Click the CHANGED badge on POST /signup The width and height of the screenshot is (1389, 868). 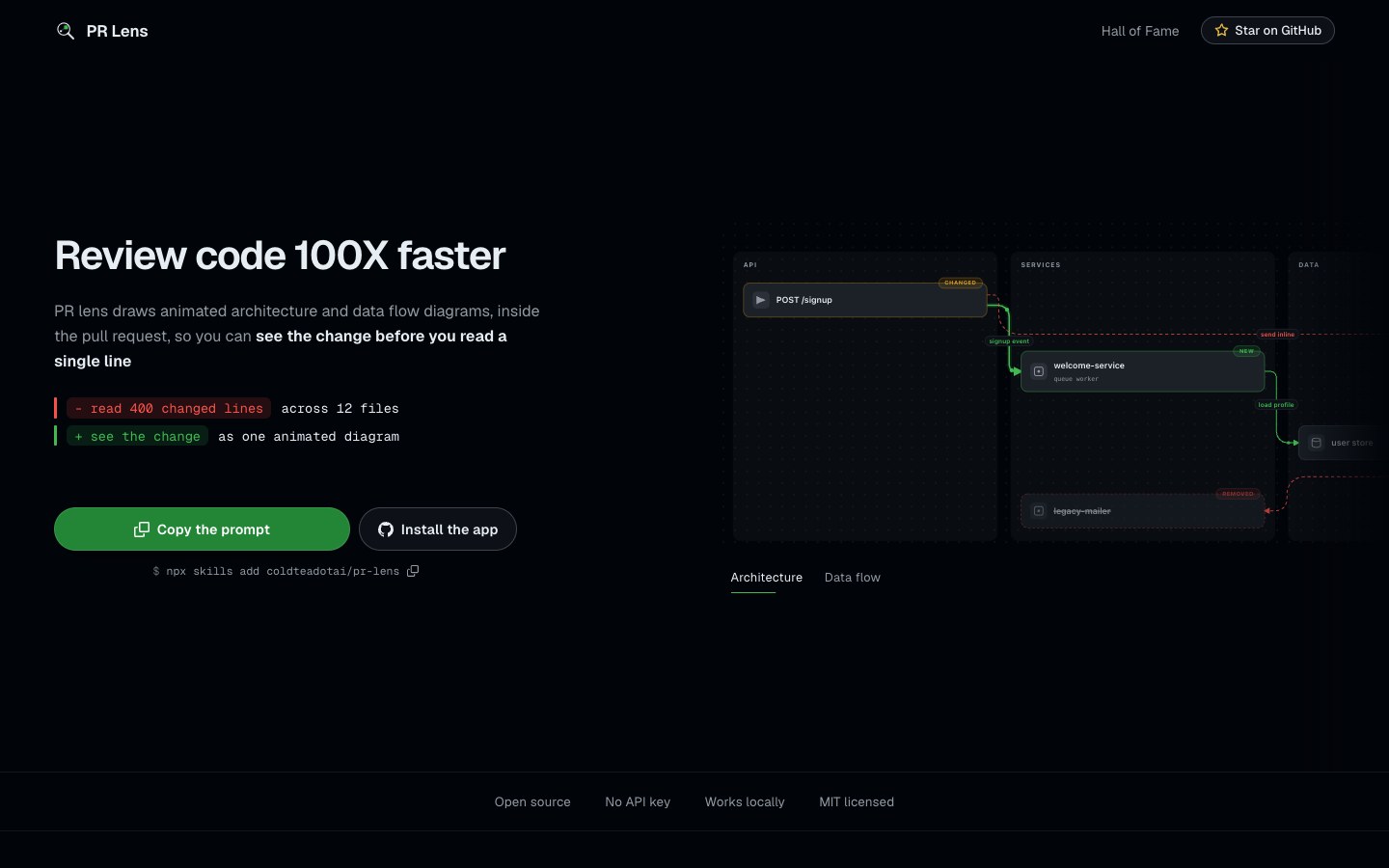[961, 283]
